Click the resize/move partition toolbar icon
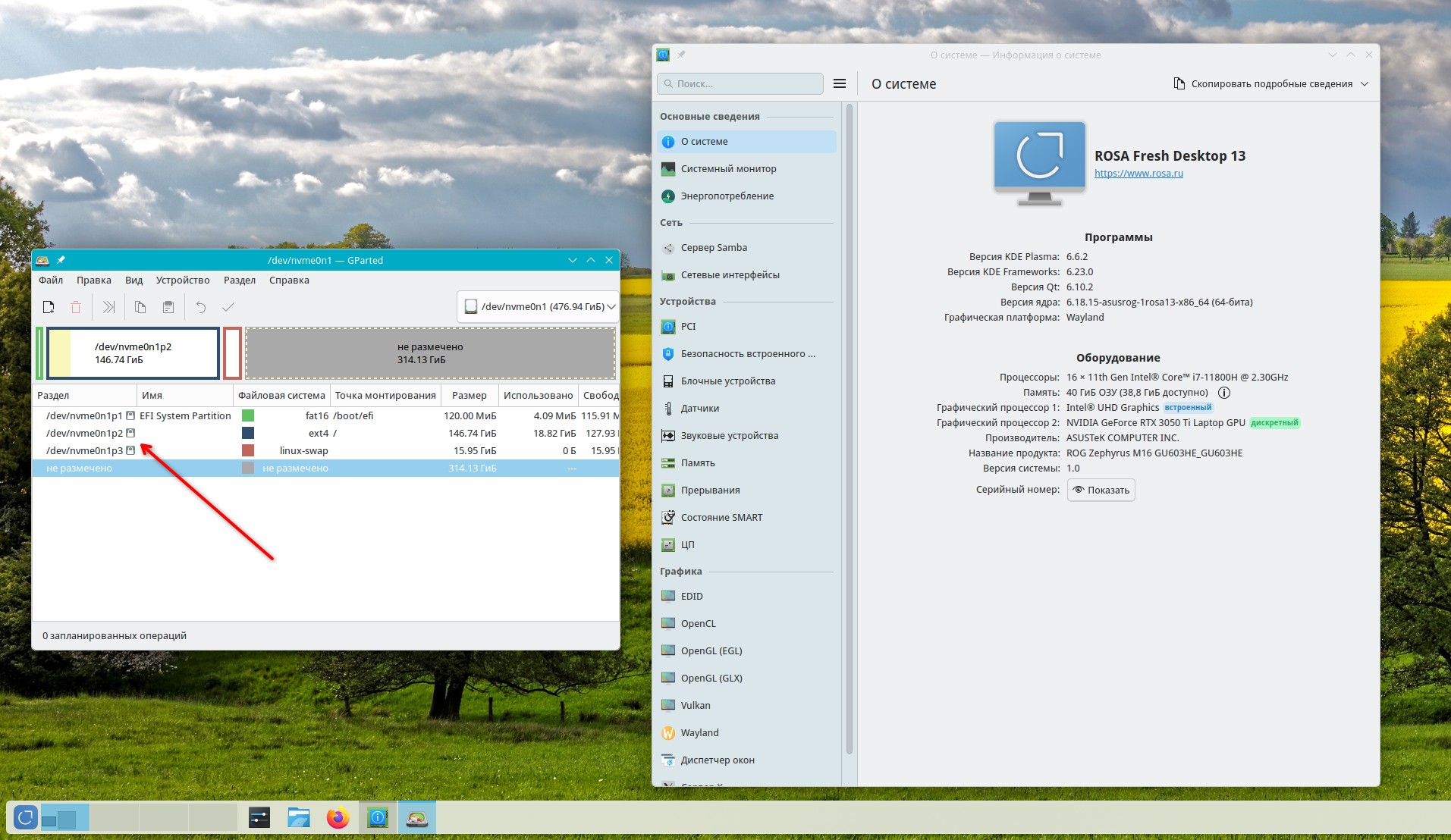This screenshot has width=1451, height=840. pos(109,307)
